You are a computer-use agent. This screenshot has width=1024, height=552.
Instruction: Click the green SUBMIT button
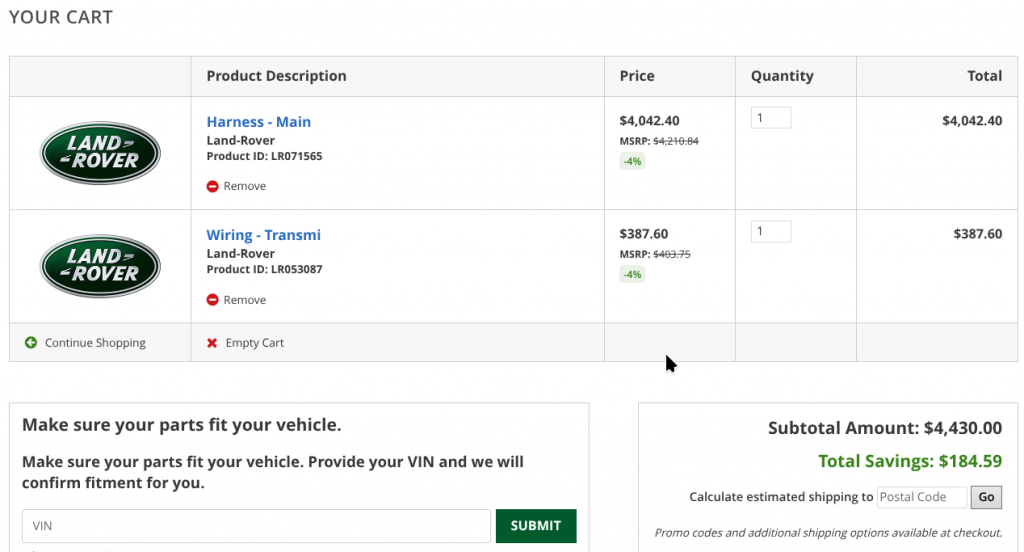click(536, 526)
